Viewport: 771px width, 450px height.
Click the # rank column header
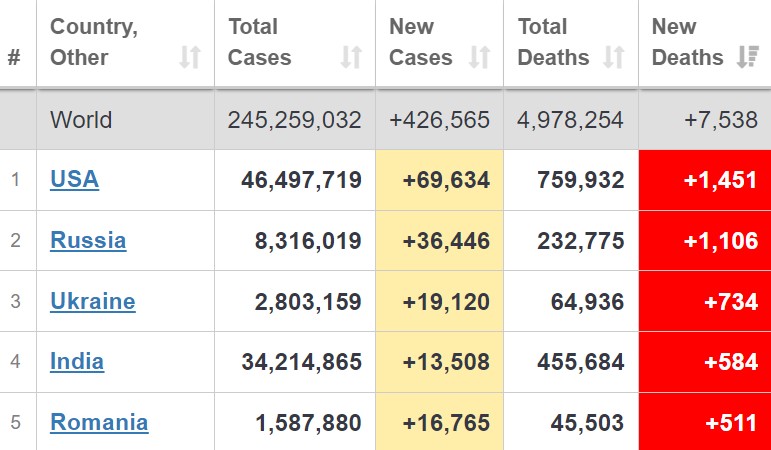pyautogui.click(x=14, y=58)
